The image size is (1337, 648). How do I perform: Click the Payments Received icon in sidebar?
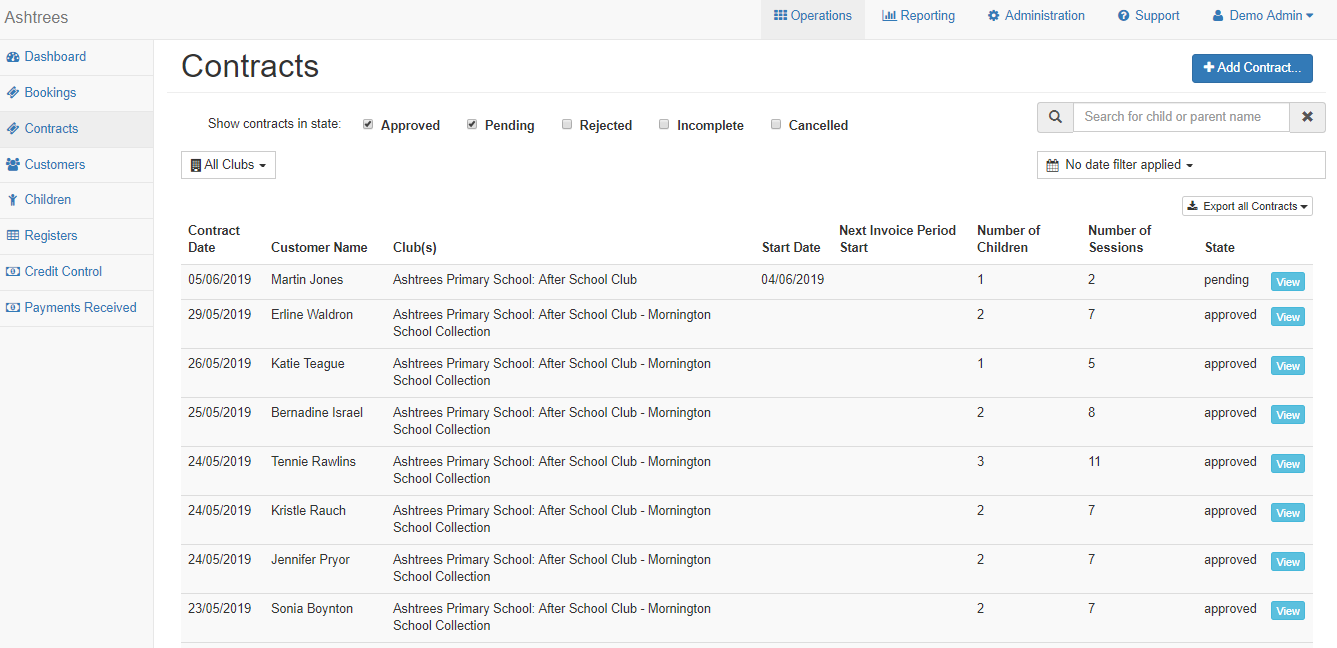(x=13, y=308)
